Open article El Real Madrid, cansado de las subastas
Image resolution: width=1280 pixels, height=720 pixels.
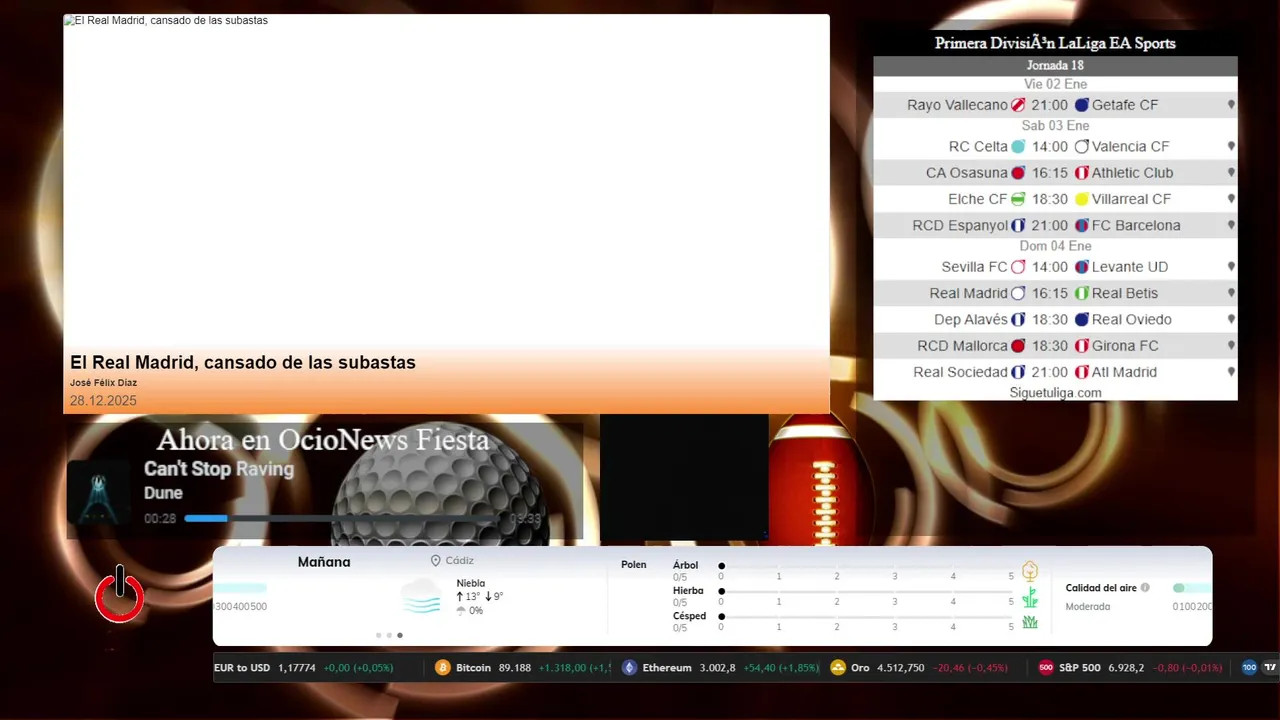point(243,362)
